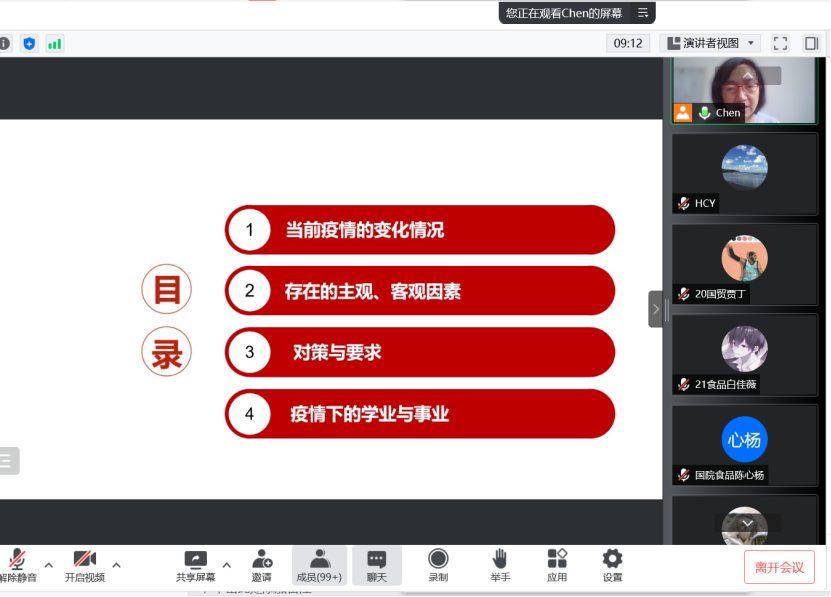Enter full screen mode
This screenshot has width=831, height=597.
click(781, 43)
